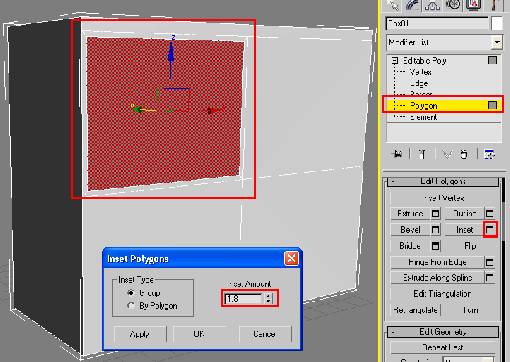This screenshot has height=362, width=510.
Task: Click the Inset Amount value field
Action: click(x=244, y=299)
